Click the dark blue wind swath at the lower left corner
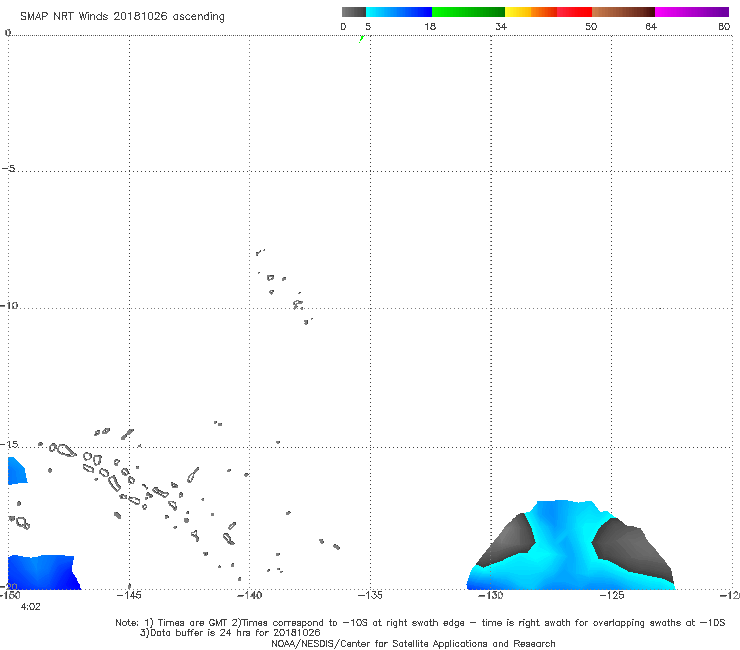Image resolution: width=740 pixels, height=650 pixels. click(x=42, y=572)
